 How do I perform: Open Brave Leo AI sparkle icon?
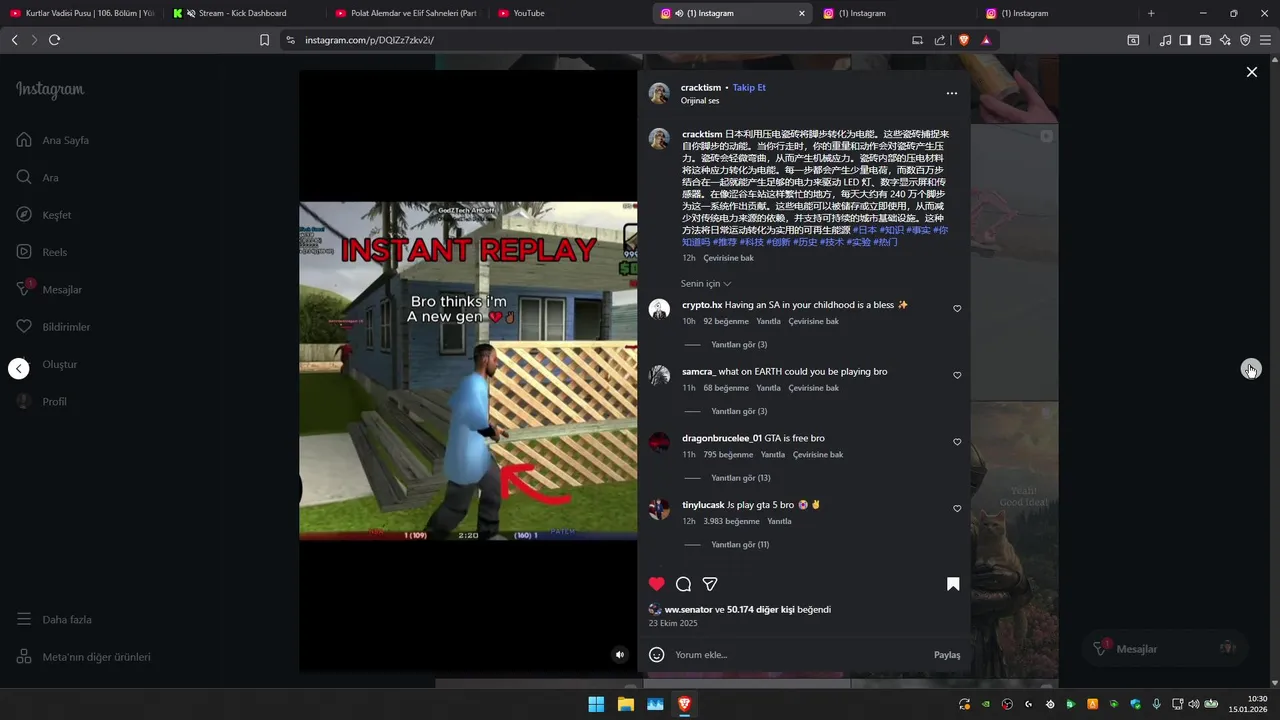point(1225,40)
